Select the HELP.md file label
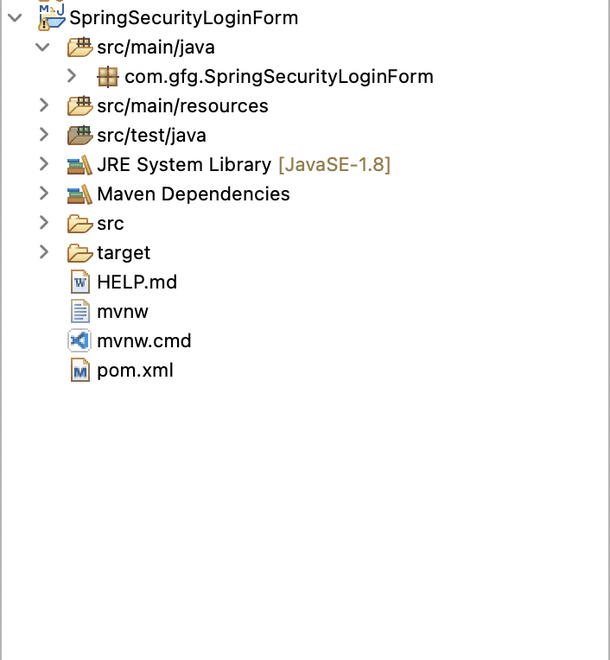The width and height of the screenshot is (610, 660). [x=137, y=282]
